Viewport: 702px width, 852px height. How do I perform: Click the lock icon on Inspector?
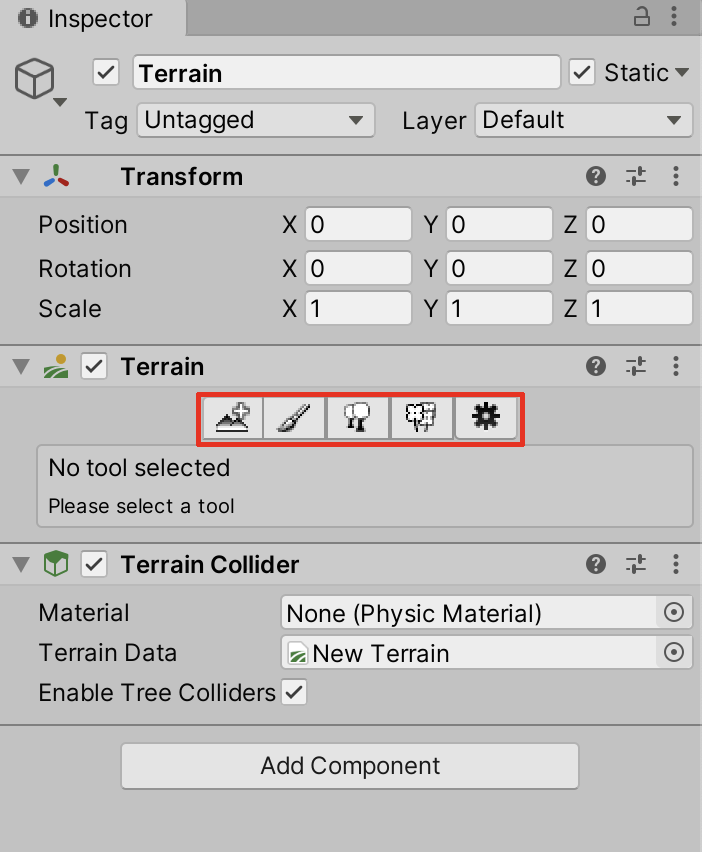[643, 17]
